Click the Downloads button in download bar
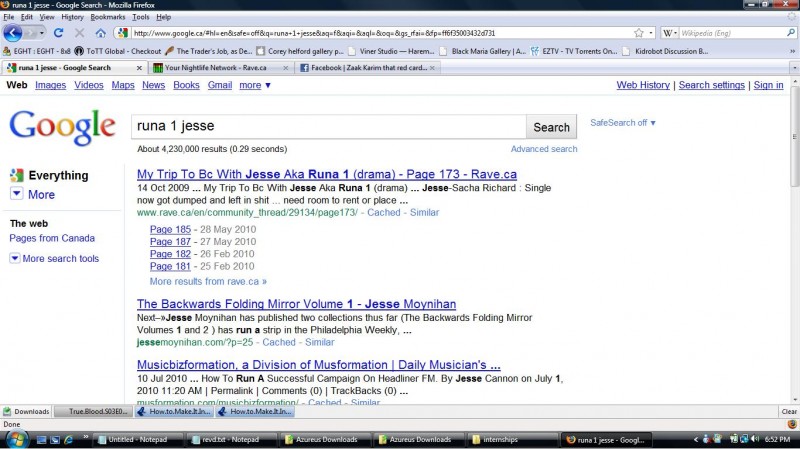This screenshot has height=449, width=800. click(x=27, y=411)
